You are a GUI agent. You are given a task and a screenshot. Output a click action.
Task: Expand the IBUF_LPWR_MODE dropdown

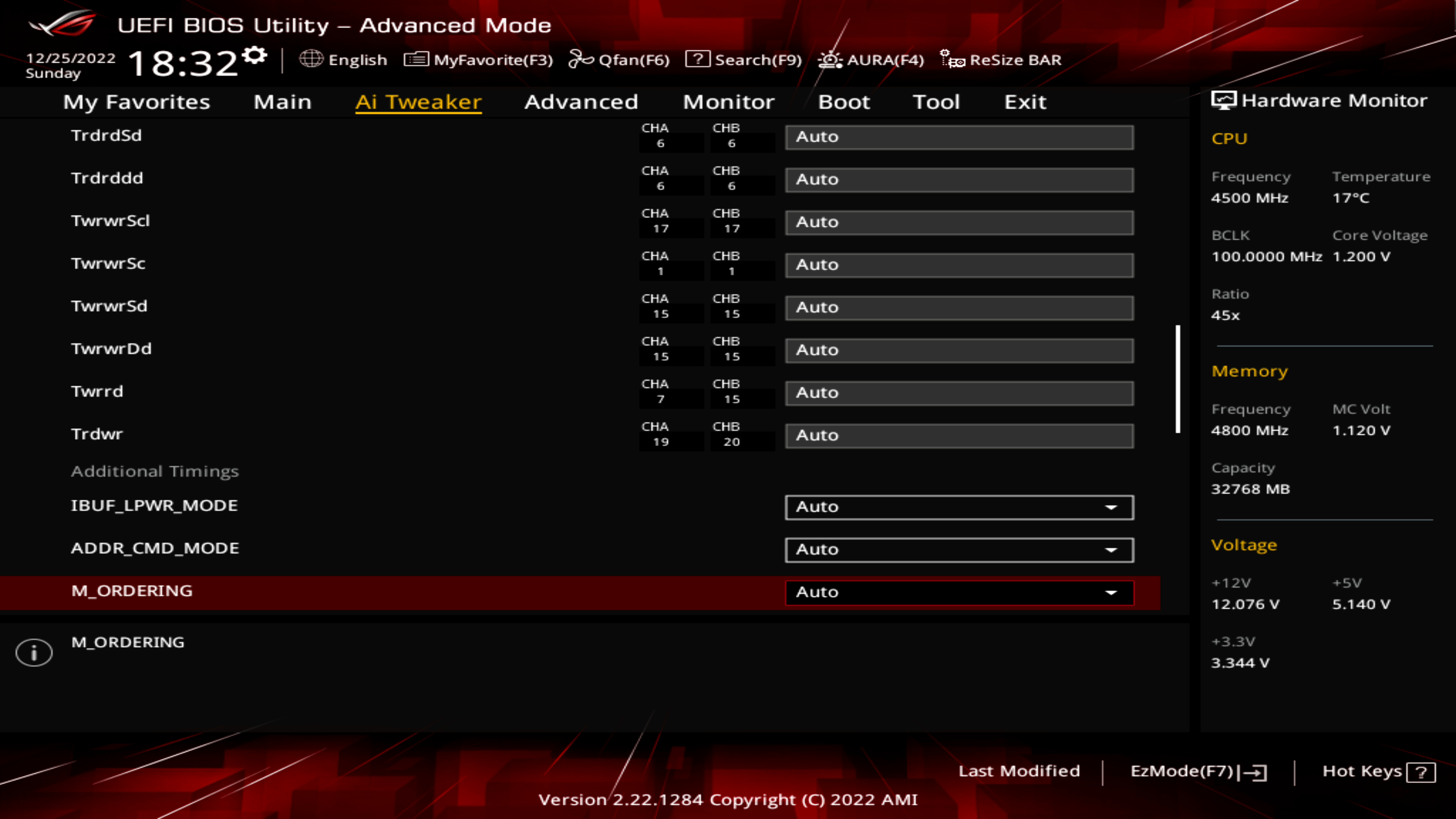coord(1112,506)
